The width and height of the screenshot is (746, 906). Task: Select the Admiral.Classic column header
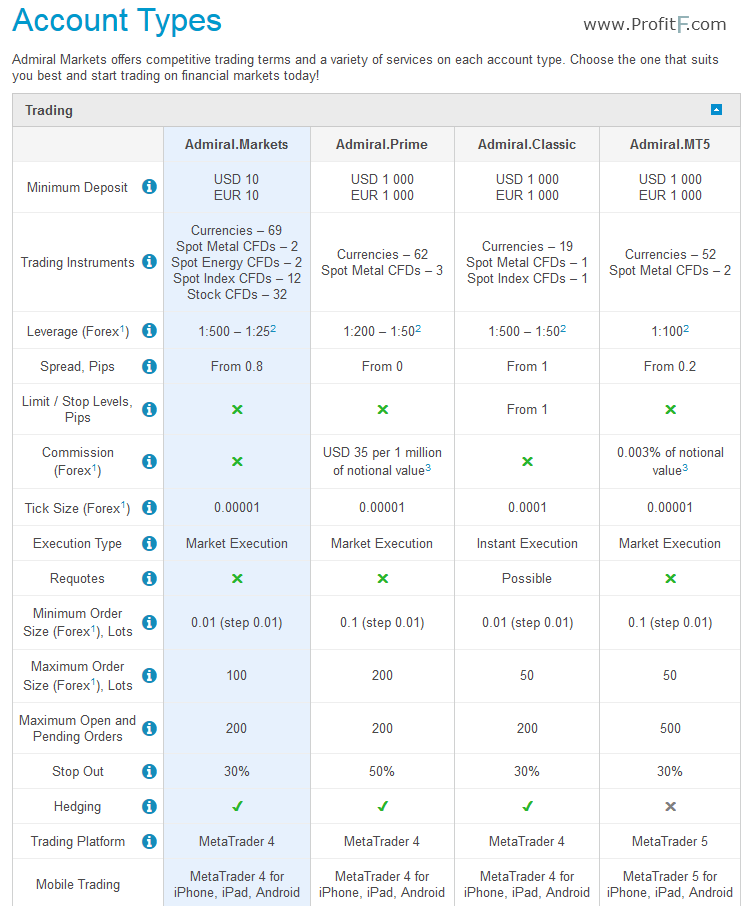[527, 144]
